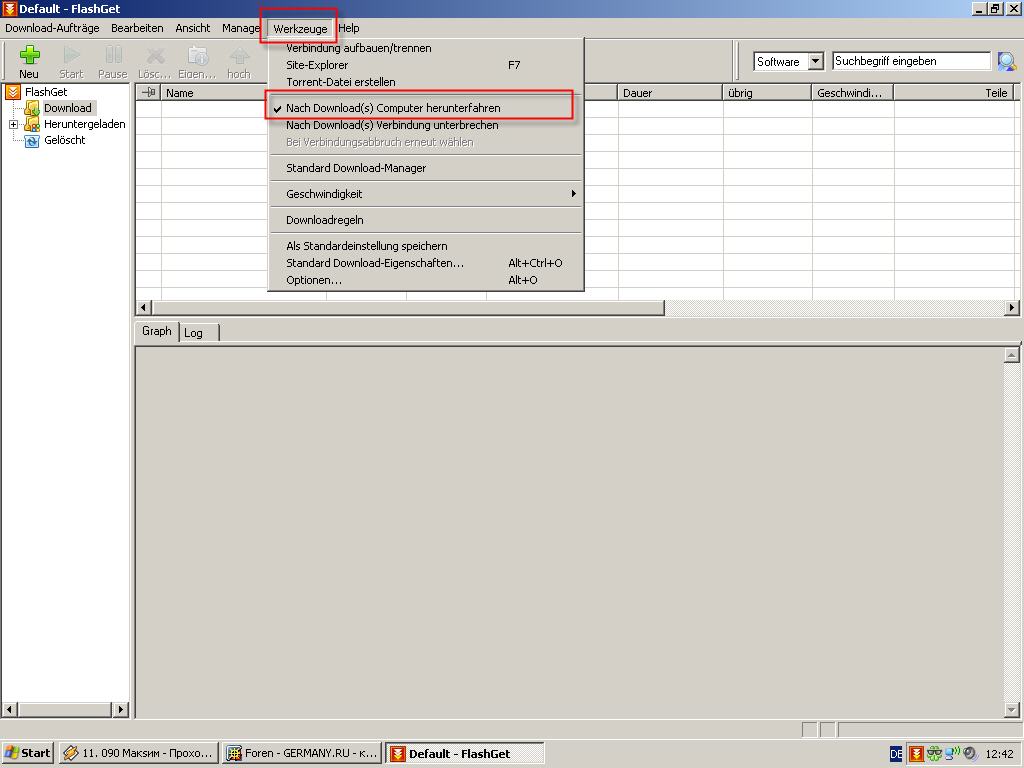Click the hoch move-up toolbar icon

239,55
